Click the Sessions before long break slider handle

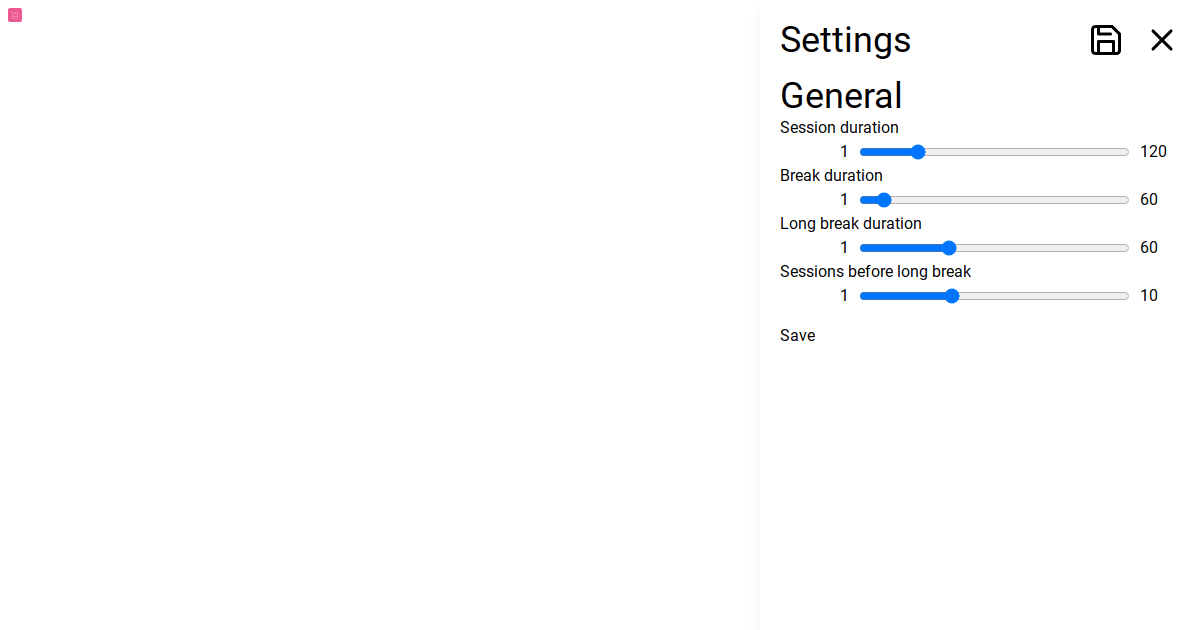[952, 296]
